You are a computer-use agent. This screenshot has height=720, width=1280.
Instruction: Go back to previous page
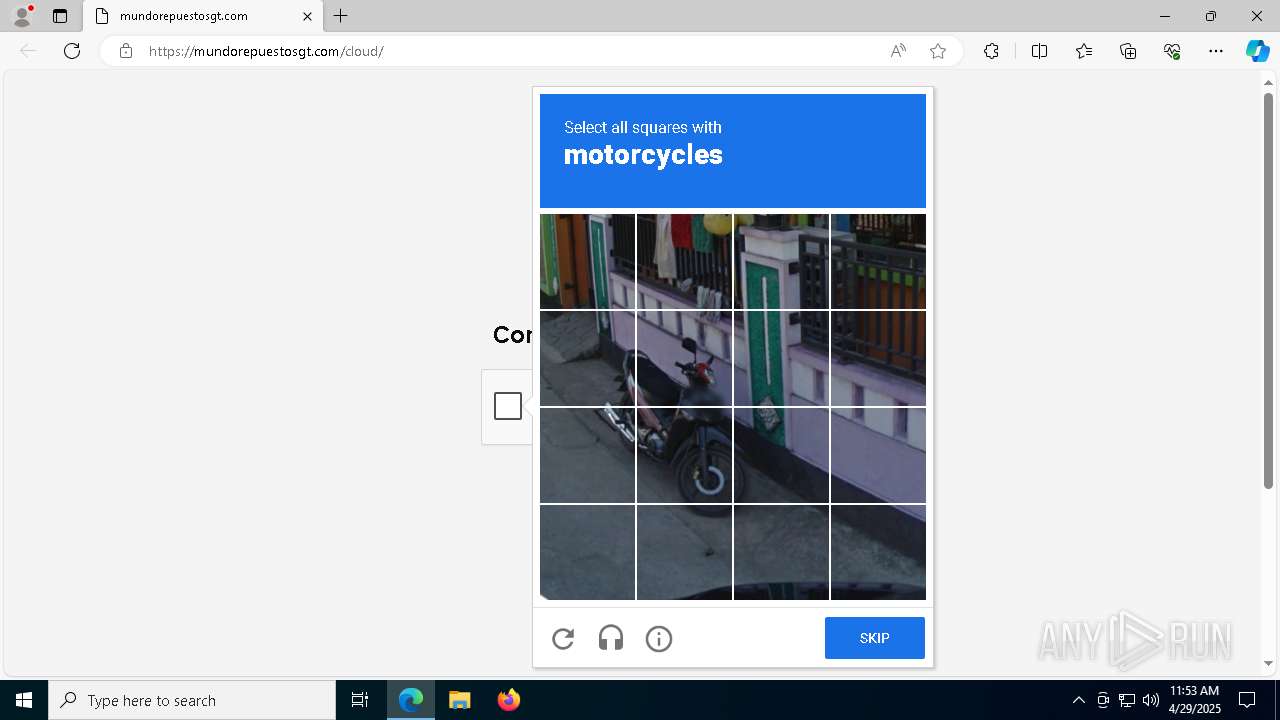28,51
